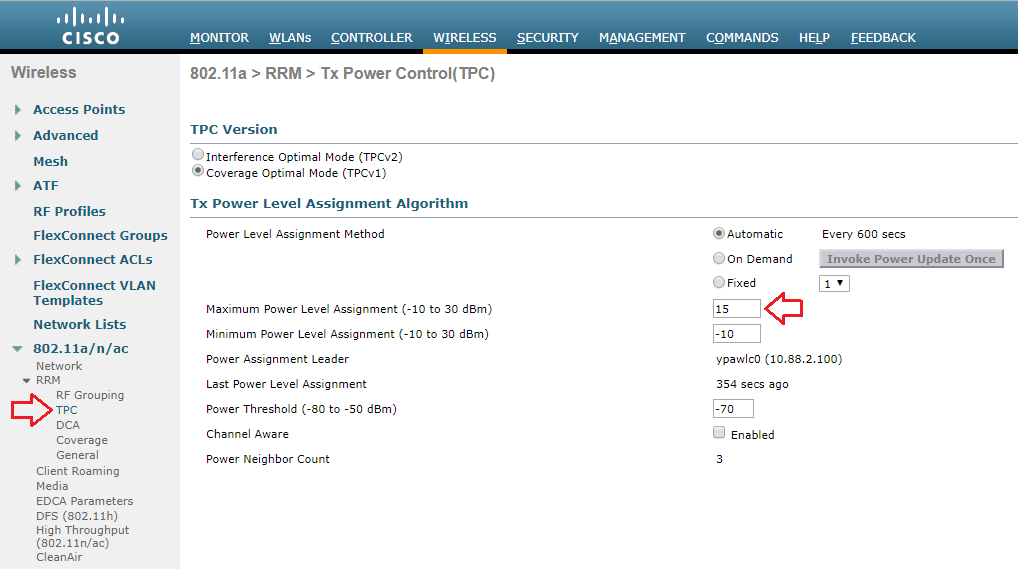
Task: Open DCA under RRM
Action: (x=68, y=425)
